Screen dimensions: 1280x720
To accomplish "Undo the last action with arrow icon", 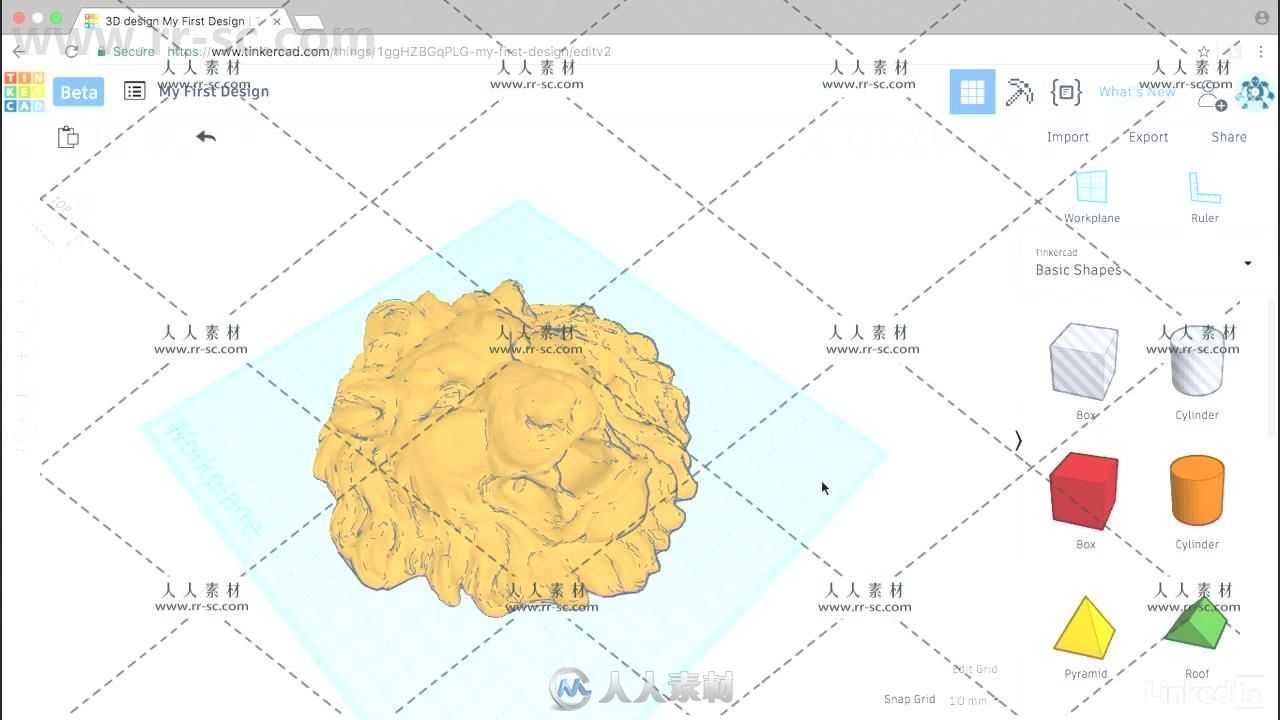I will pos(206,136).
